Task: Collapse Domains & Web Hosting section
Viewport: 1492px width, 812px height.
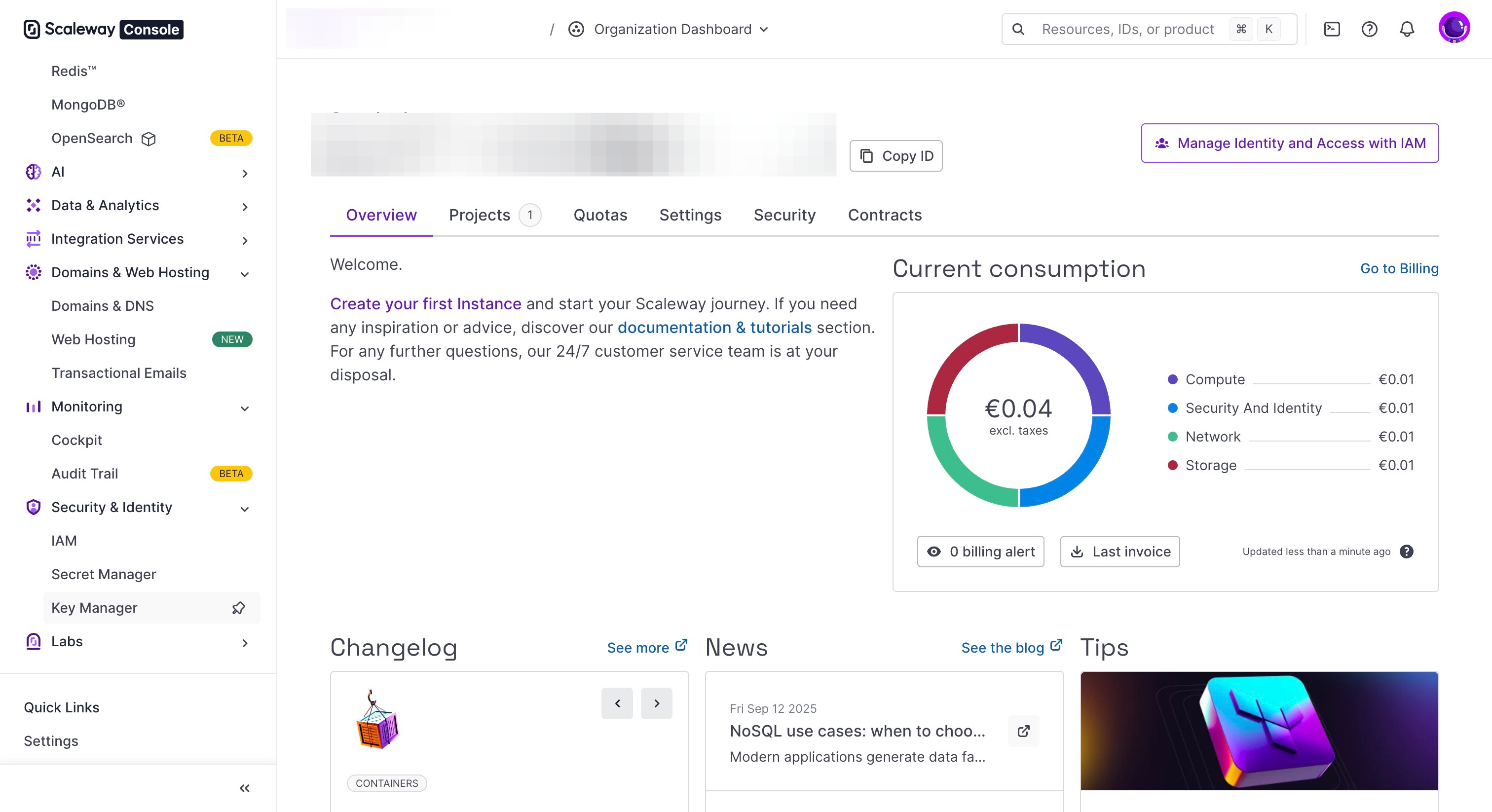Action: [x=244, y=273]
